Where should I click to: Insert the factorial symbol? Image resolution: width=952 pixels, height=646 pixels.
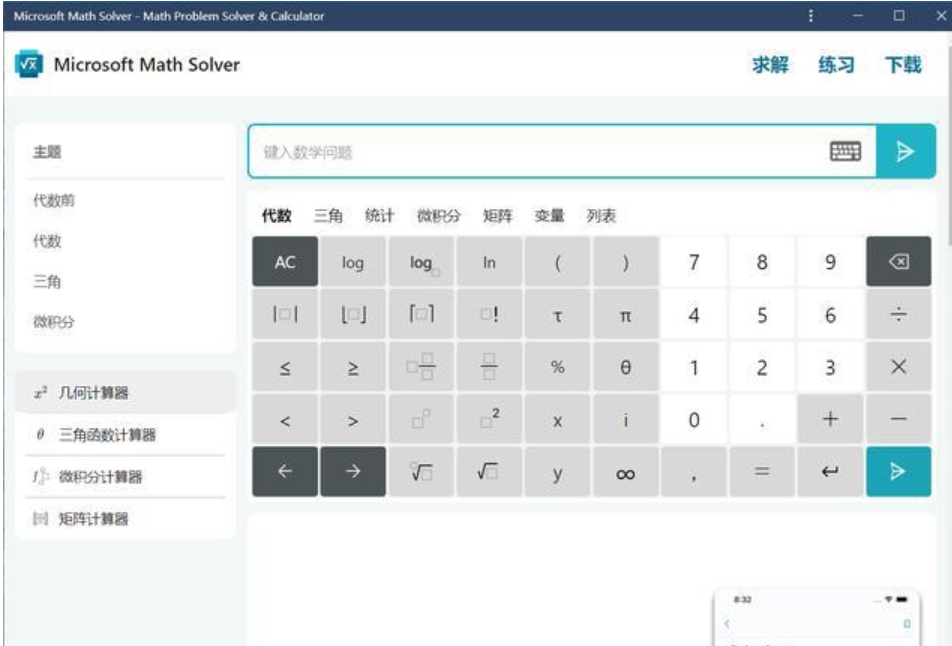click(x=489, y=314)
